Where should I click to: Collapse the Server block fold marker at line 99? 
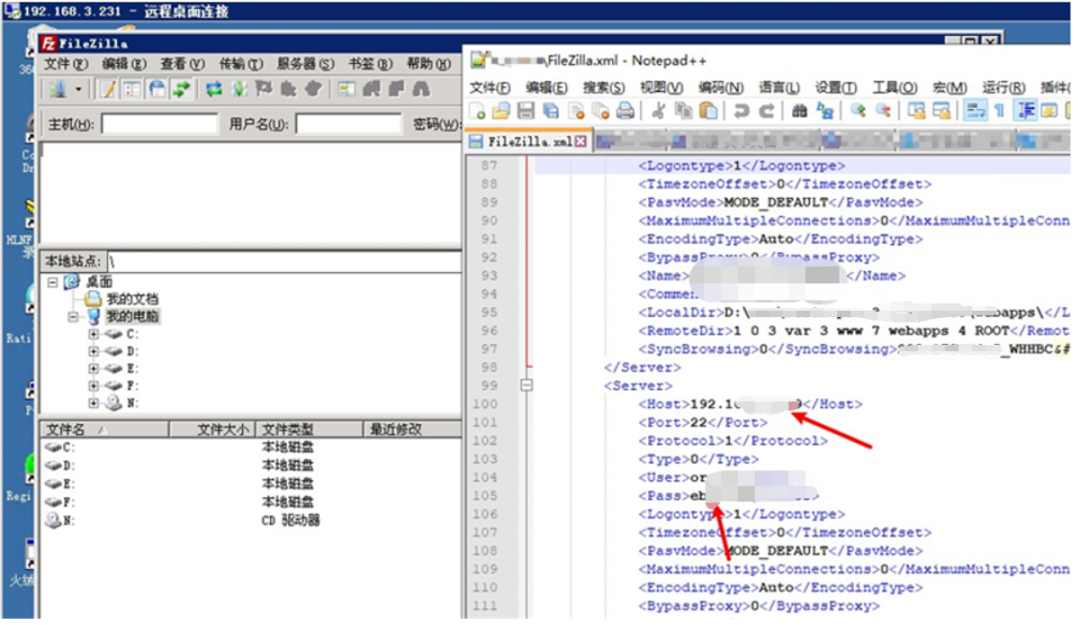pyautogui.click(x=526, y=386)
